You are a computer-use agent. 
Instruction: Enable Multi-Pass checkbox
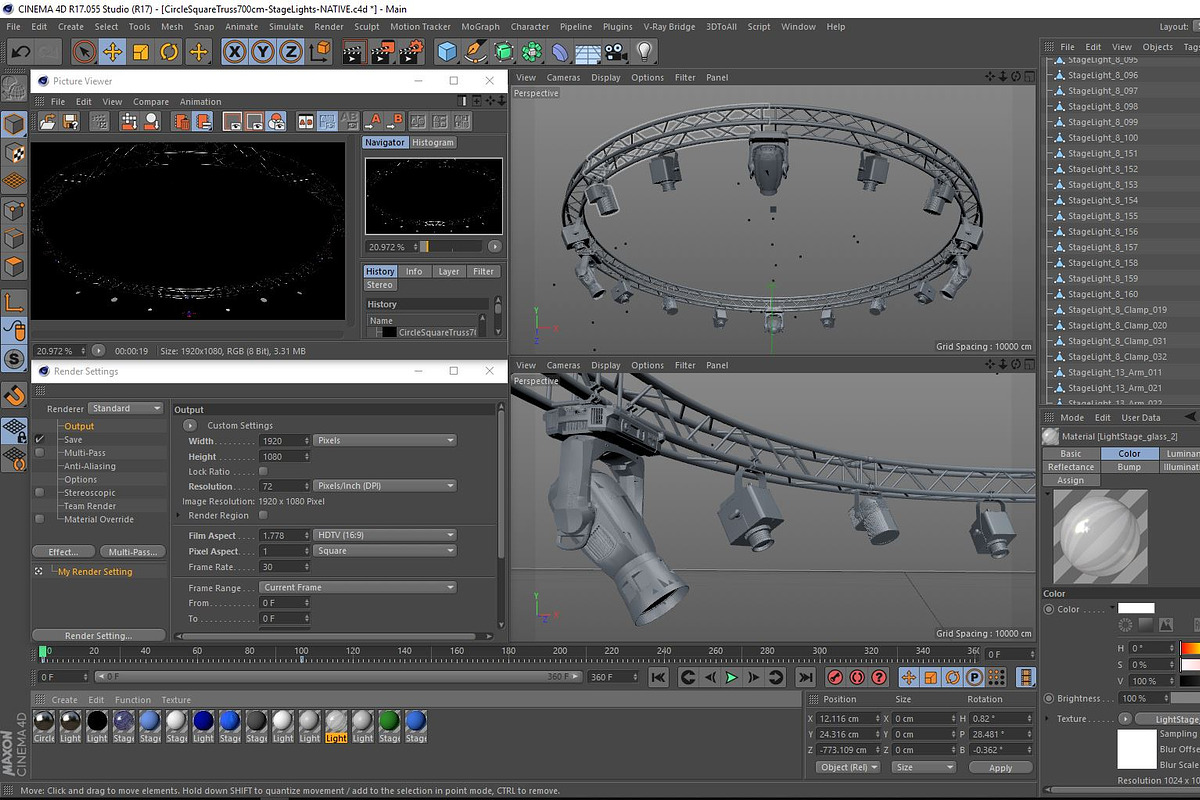tap(40, 453)
